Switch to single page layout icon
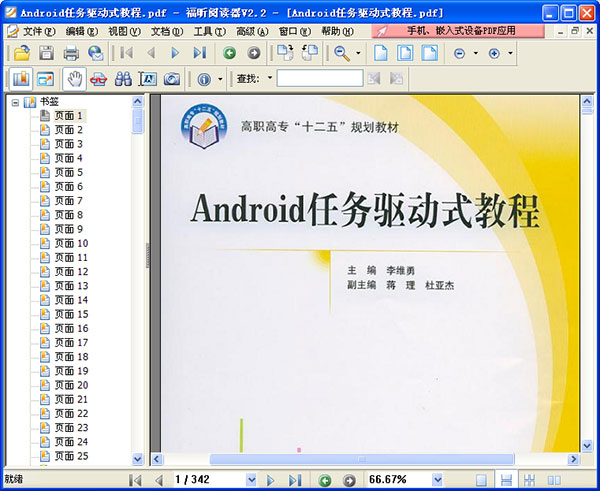600x491 pixels. [481, 480]
